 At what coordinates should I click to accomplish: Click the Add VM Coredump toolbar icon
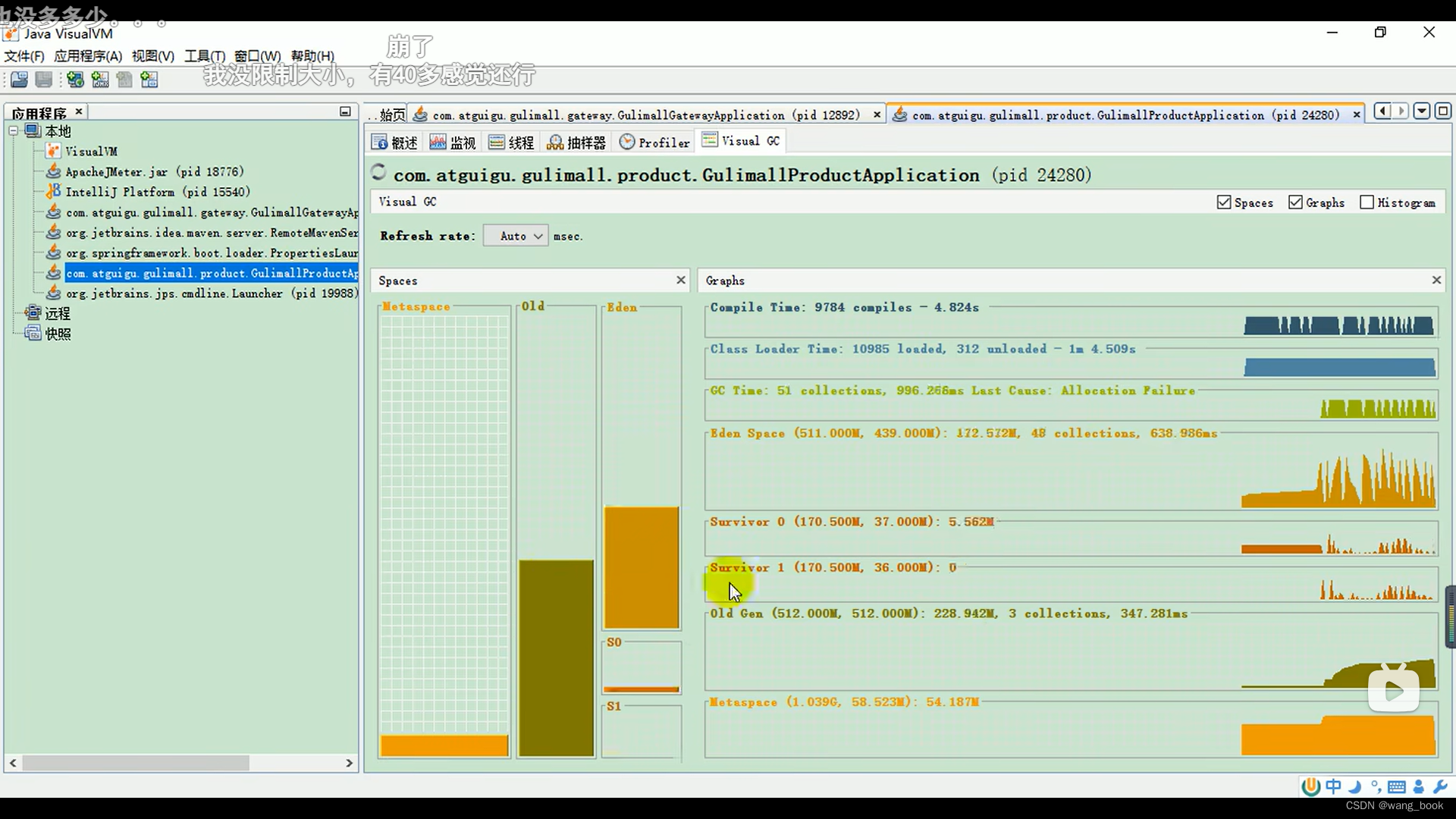tap(124, 79)
